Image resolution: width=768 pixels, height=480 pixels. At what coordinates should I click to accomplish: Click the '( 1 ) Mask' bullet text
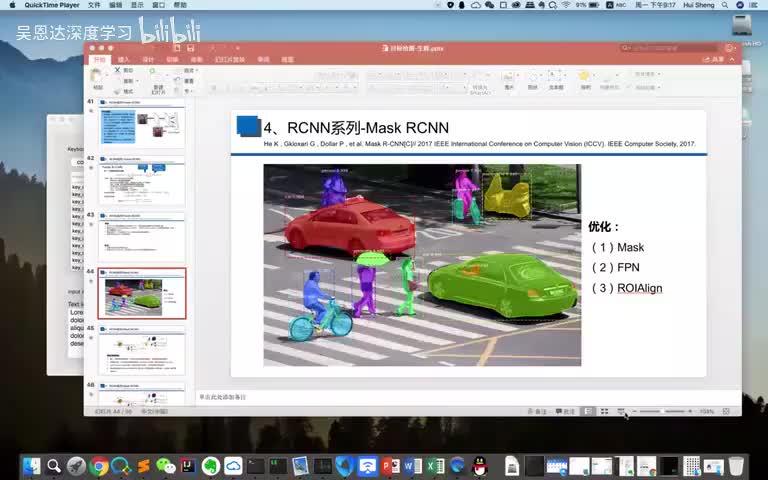[x=618, y=247]
